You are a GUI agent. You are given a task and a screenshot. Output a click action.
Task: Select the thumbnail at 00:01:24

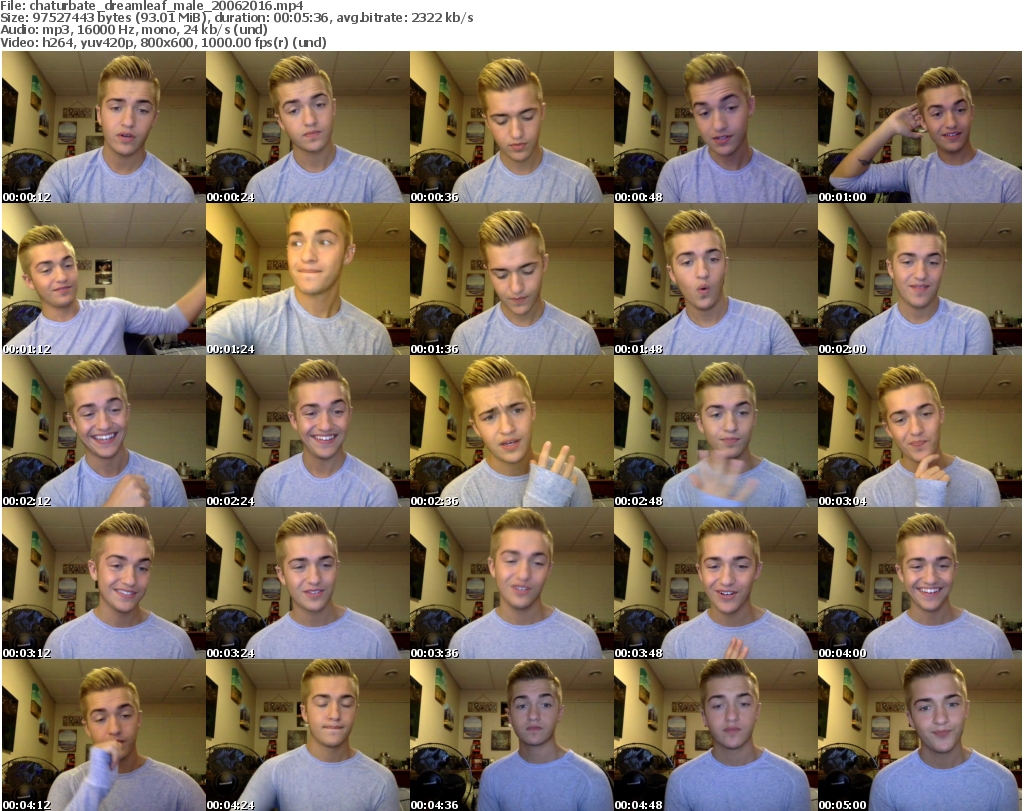[308, 279]
